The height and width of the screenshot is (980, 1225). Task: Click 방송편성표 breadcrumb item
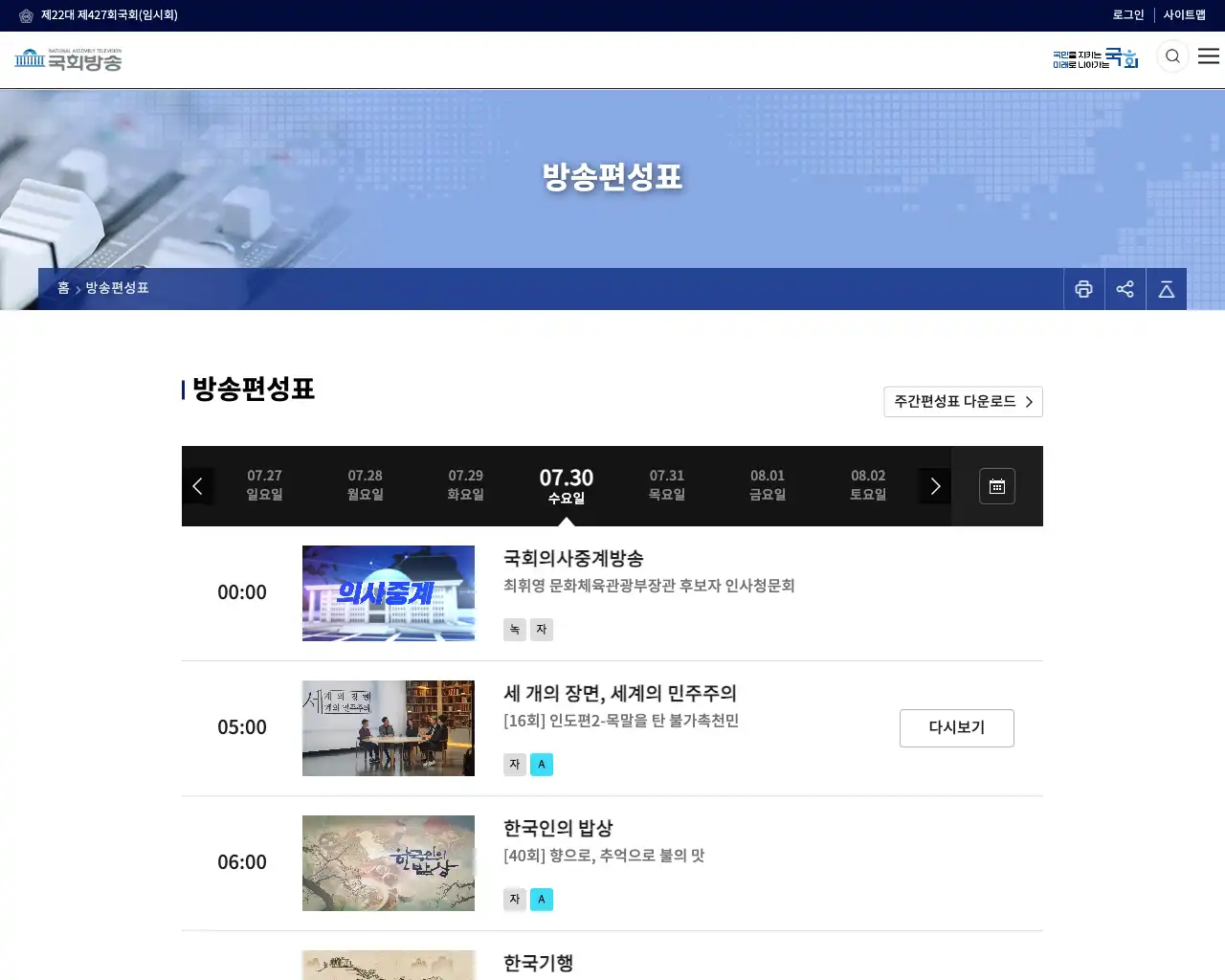coord(117,288)
